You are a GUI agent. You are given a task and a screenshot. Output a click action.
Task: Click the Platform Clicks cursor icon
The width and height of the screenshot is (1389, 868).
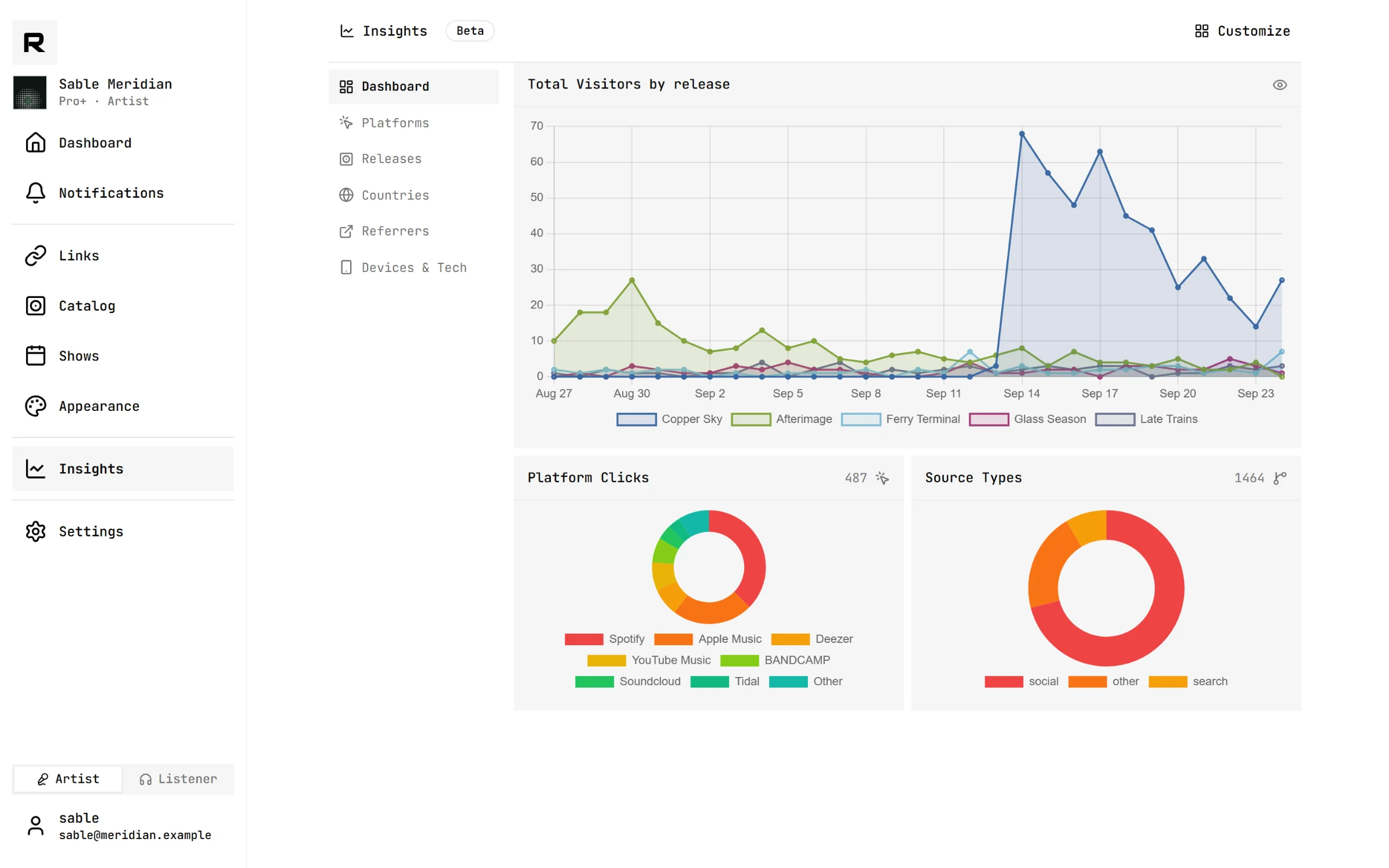tap(883, 478)
